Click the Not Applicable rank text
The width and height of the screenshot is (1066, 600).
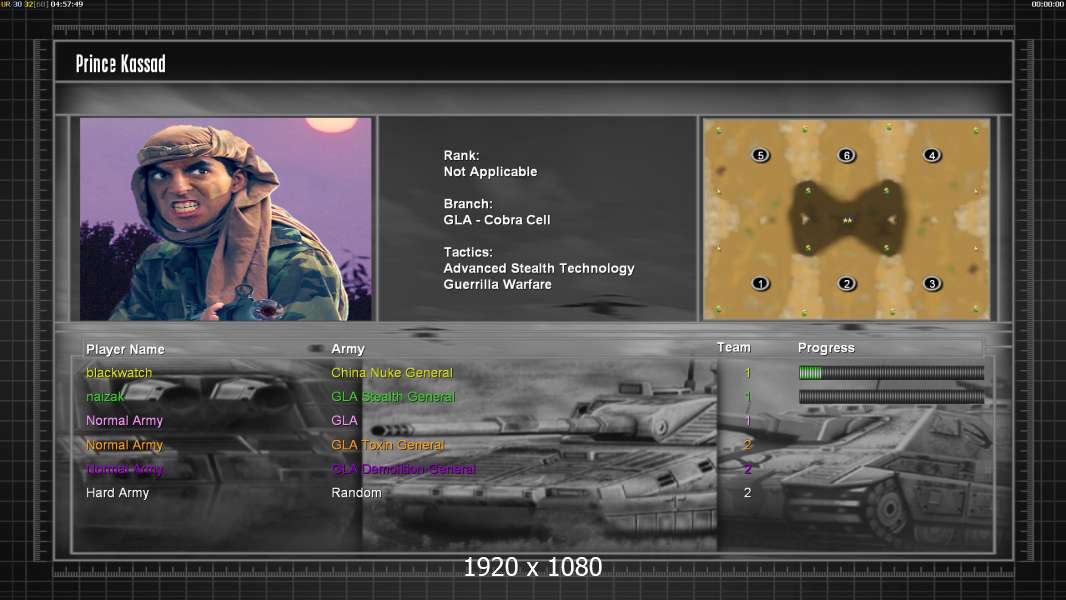point(490,171)
